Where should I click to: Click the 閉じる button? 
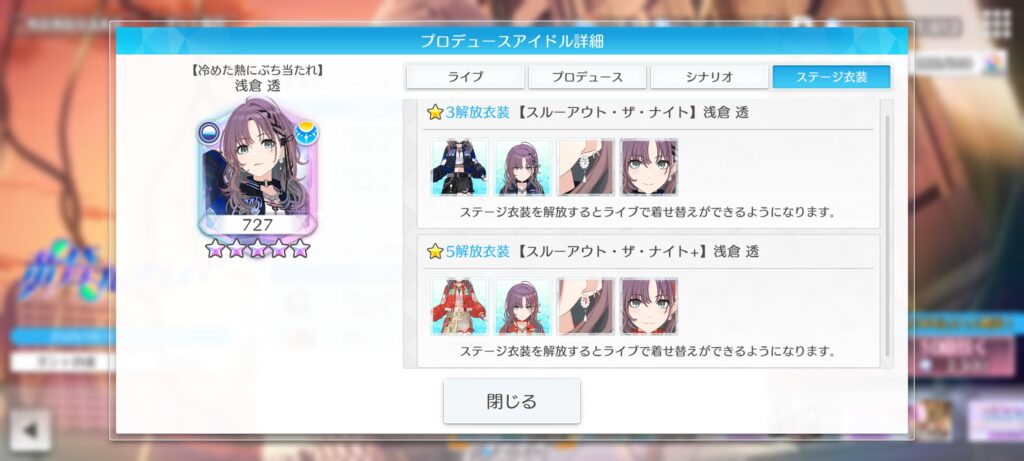point(511,401)
